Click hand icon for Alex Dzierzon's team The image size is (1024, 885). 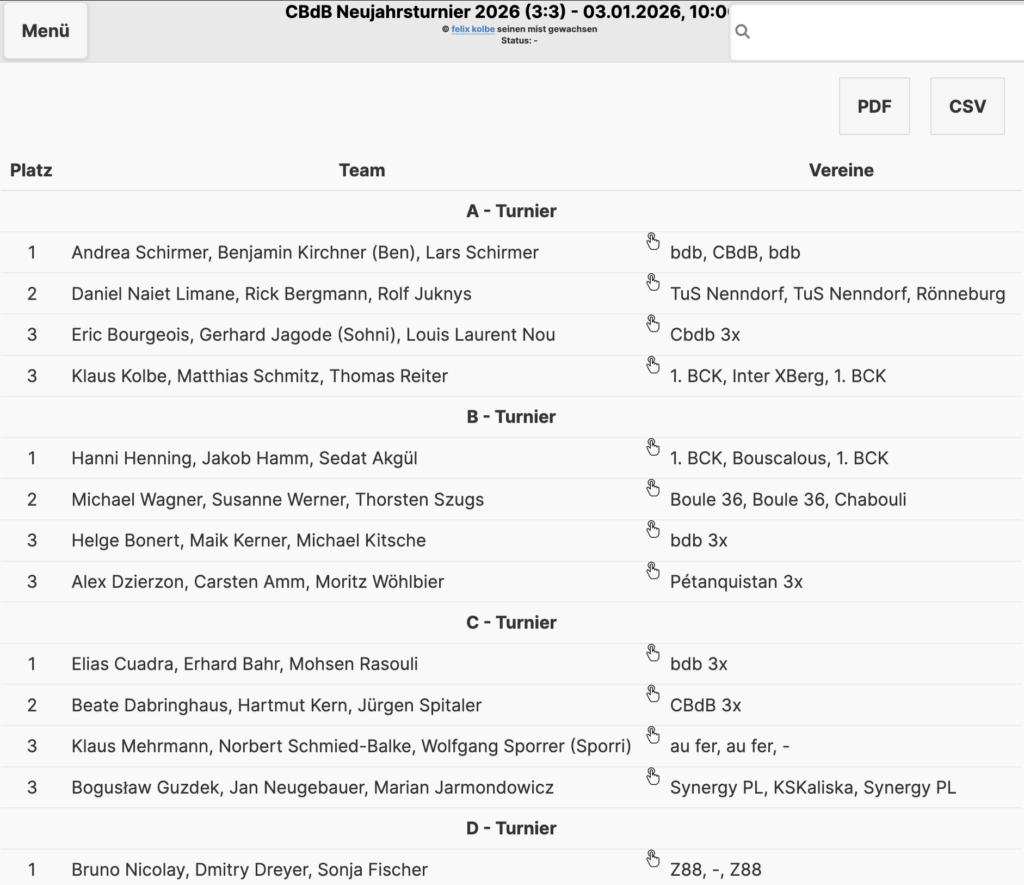(x=653, y=571)
